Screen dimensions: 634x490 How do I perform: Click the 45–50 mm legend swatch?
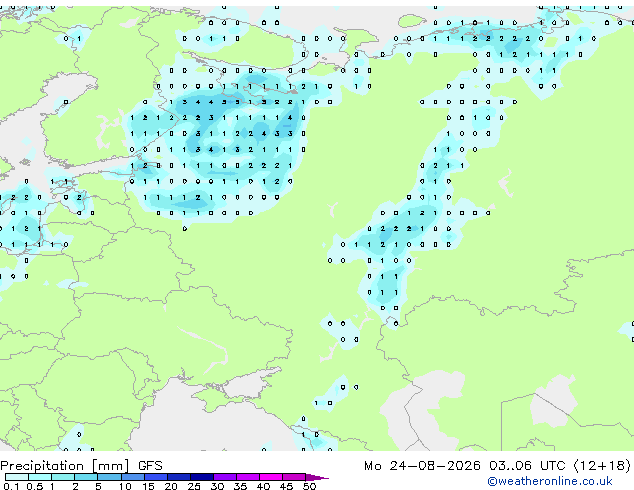point(294,477)
